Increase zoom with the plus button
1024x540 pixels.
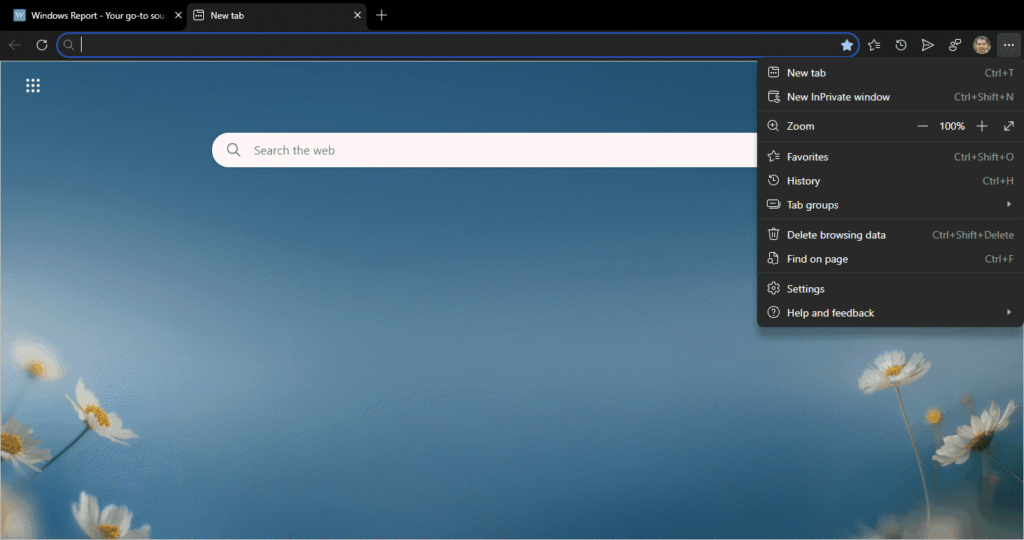pos(982,126)
